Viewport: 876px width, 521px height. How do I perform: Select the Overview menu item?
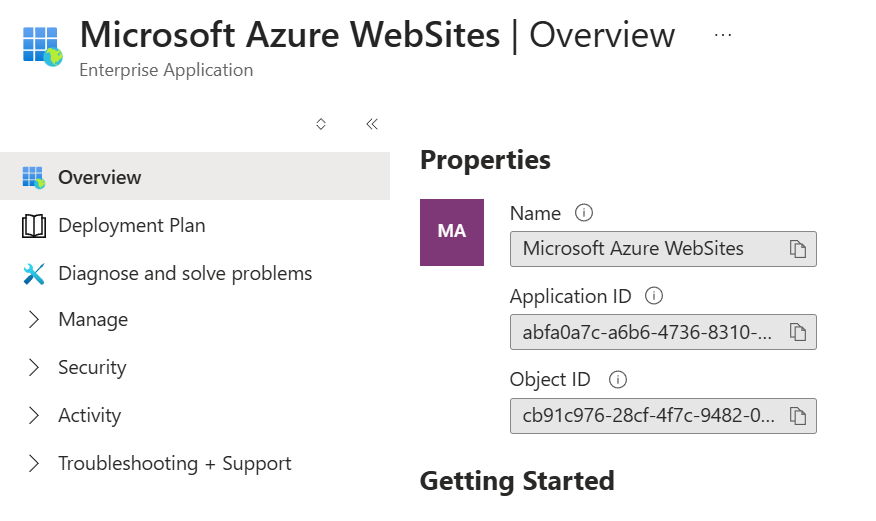[x=100, y=177]
